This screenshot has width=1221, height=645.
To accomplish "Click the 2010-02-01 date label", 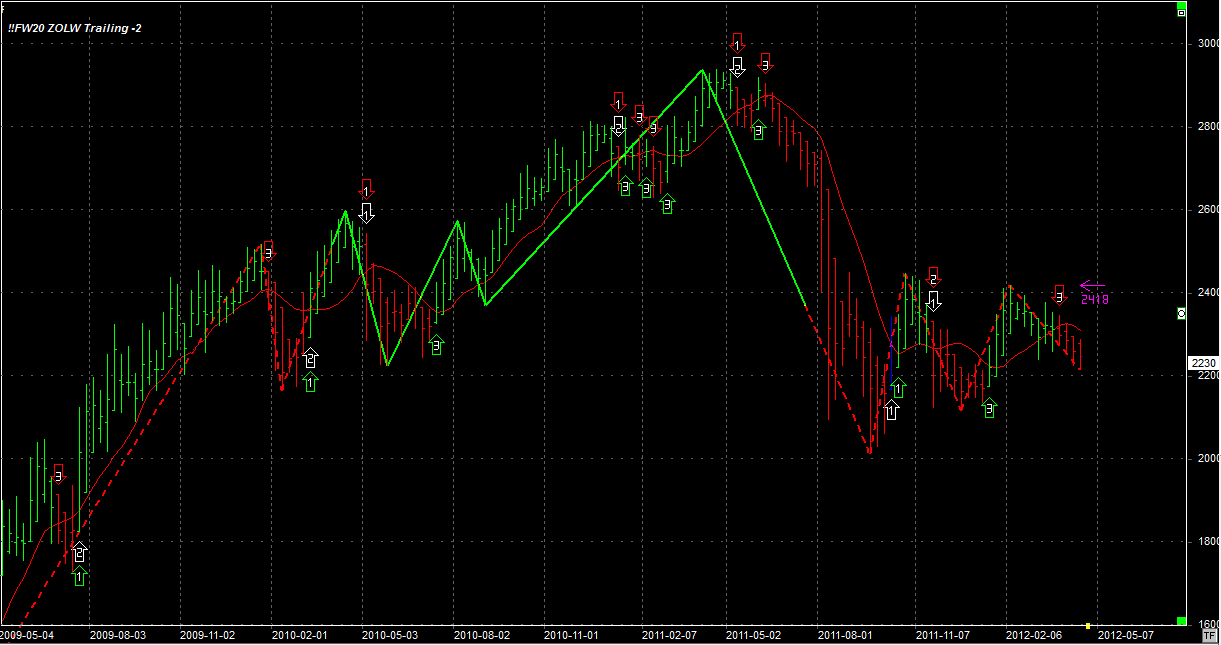I will (299, 635).
